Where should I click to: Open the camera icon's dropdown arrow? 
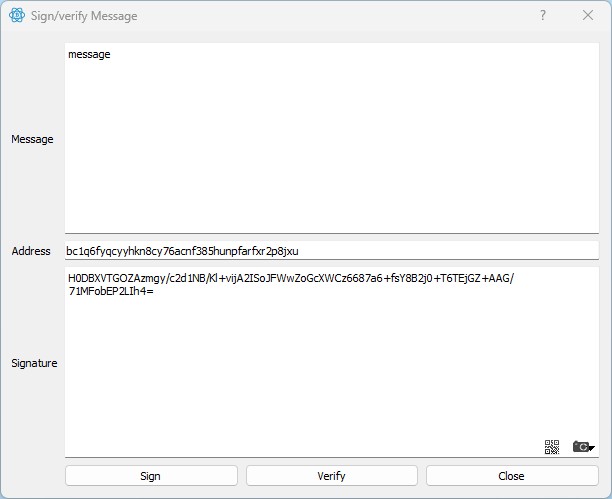[x=593, y=448]
